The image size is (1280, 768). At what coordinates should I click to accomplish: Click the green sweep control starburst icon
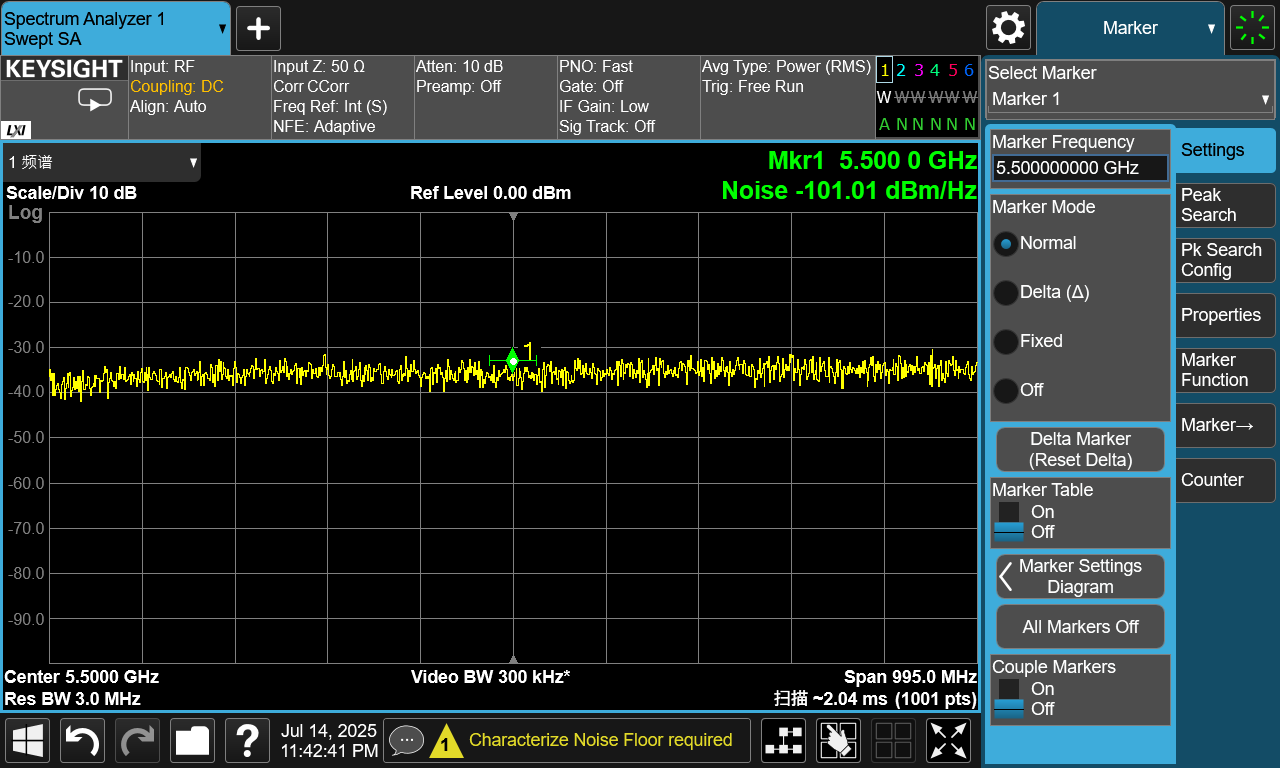coord(1252,28)
